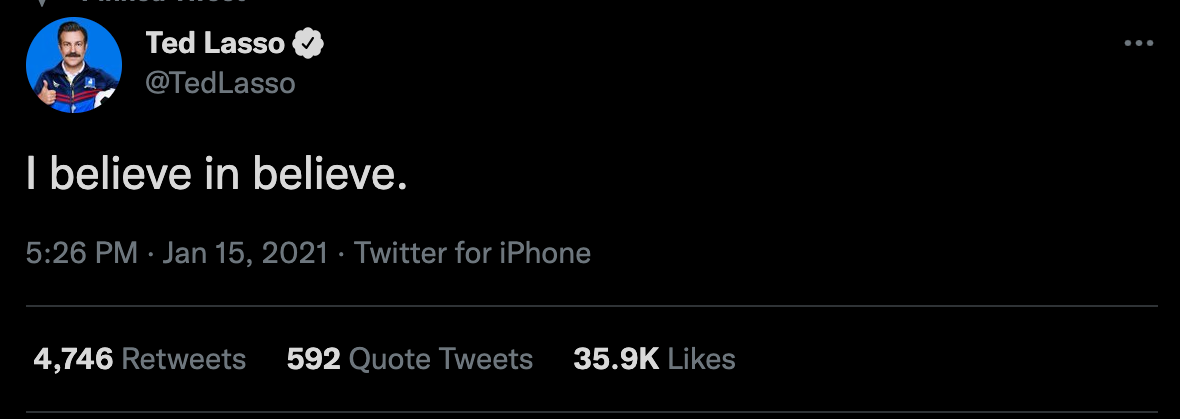Image resolution: width=1180 pixels, height=419 pixels.
Task: Open the three-dot more options menu
Action: (x=1139, y=43)
